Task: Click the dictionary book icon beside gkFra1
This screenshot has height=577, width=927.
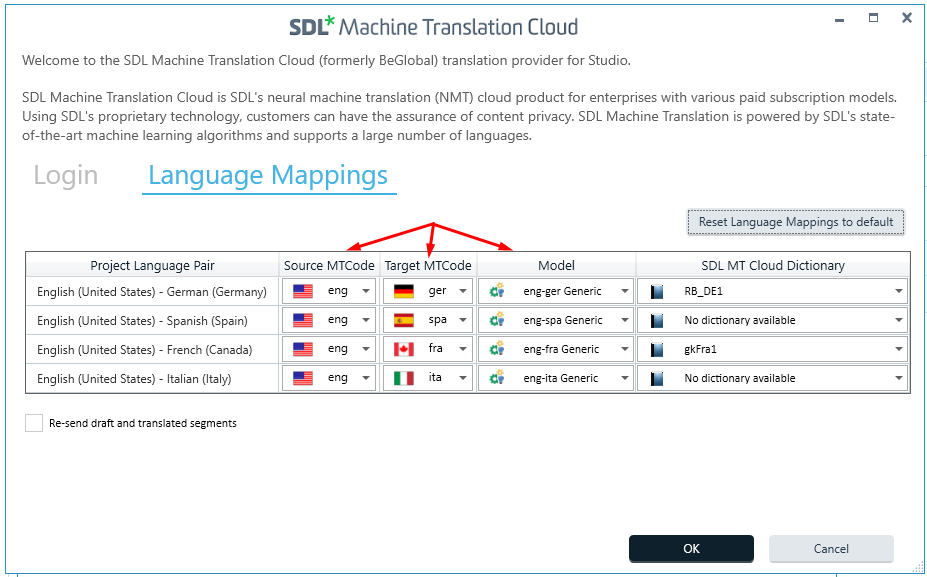Action: (x=657, y=349)
